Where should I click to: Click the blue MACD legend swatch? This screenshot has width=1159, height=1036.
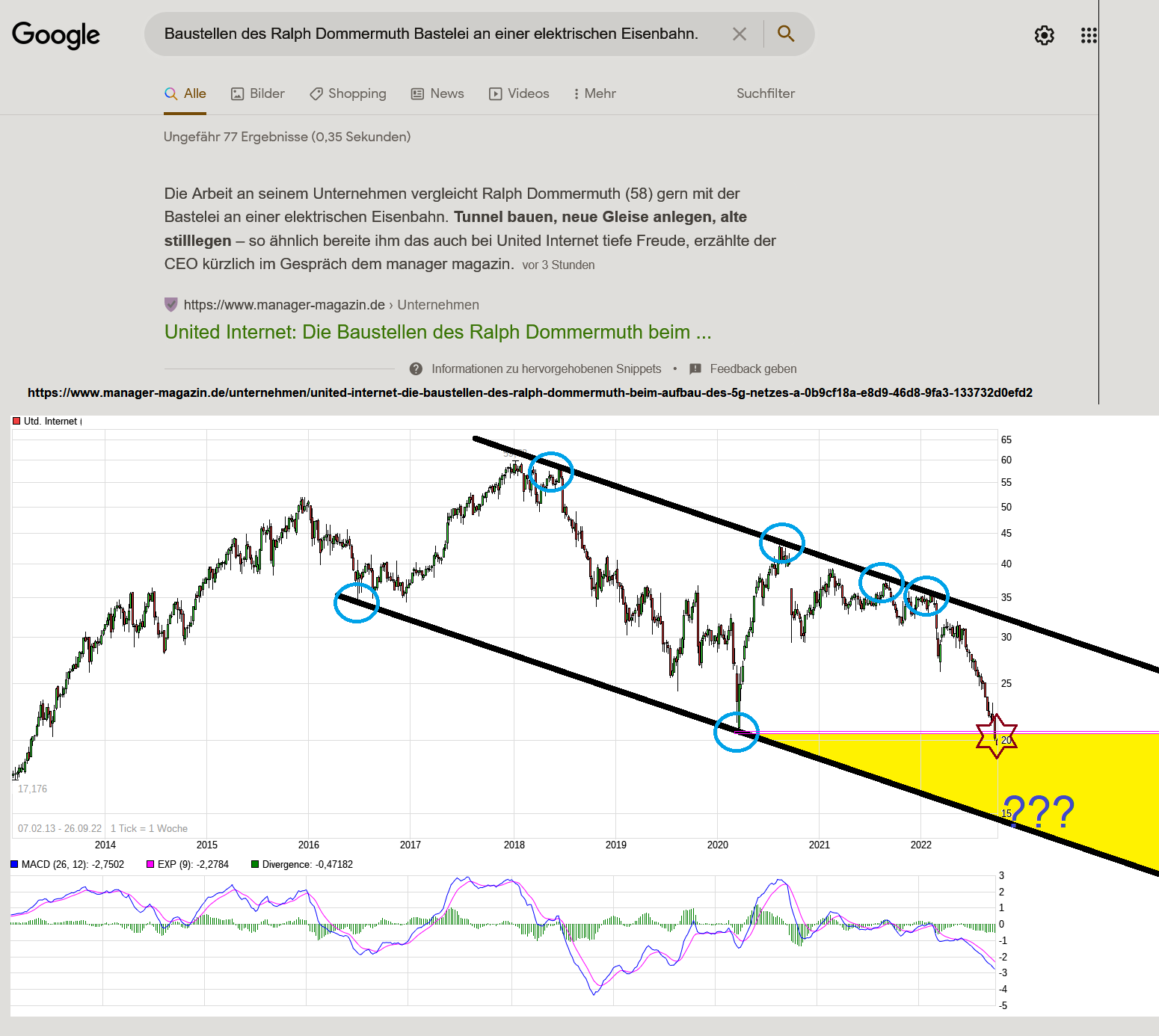(x=14, y=864)
